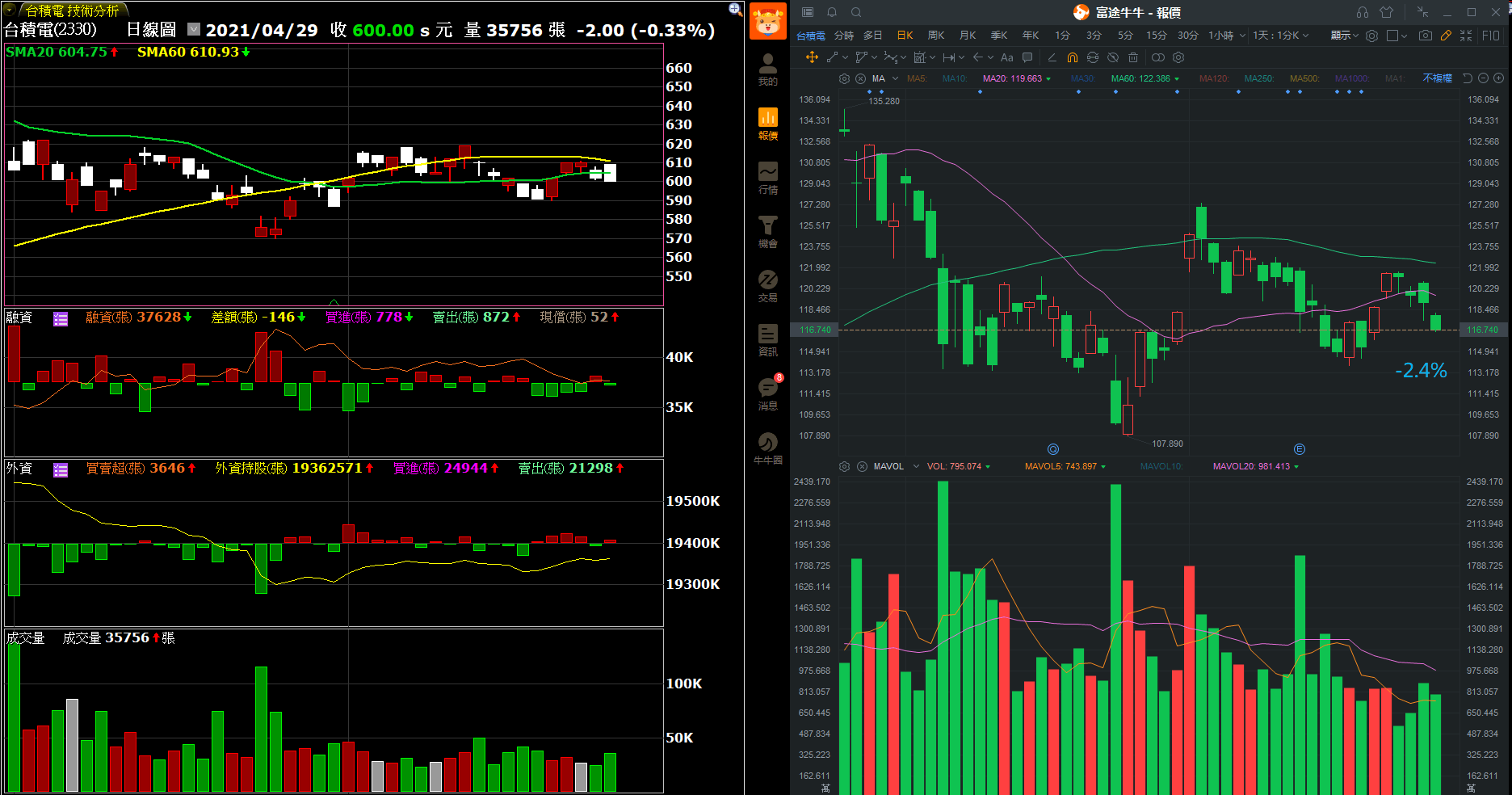Expand the 日線圖 chart type dropdown
Screen dimensions: 1512x795
click(x=194, y=29)
